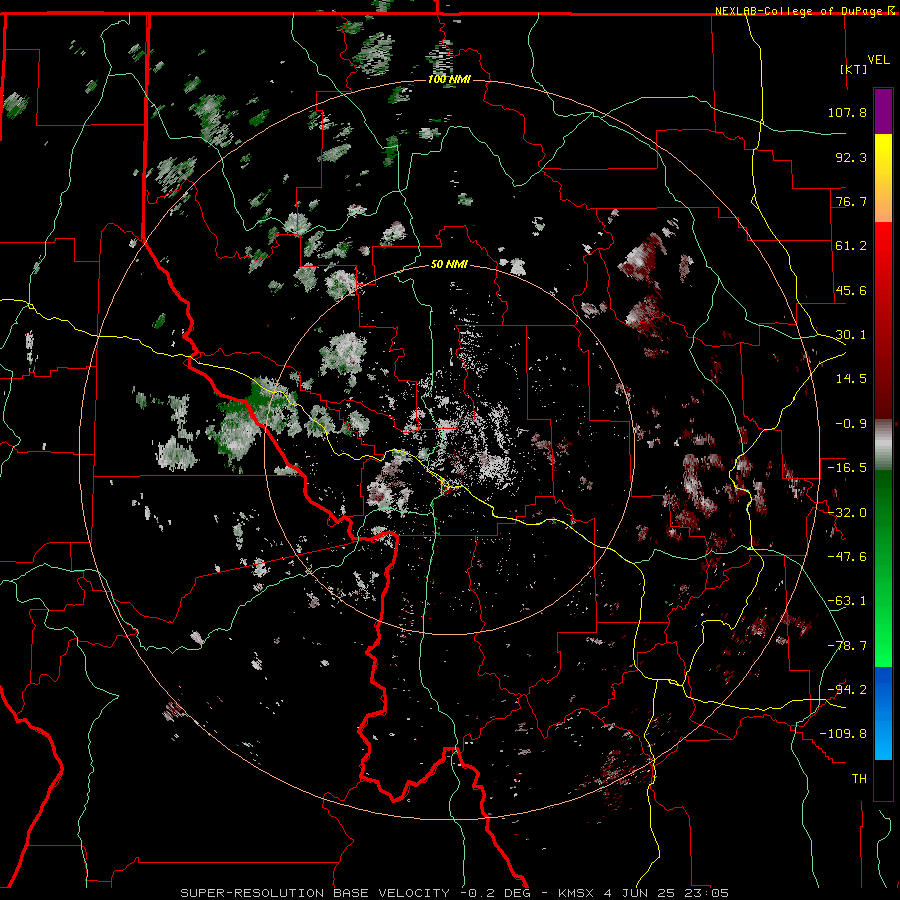Click the 100 NMI range ring label

click(x=449, y=79)
